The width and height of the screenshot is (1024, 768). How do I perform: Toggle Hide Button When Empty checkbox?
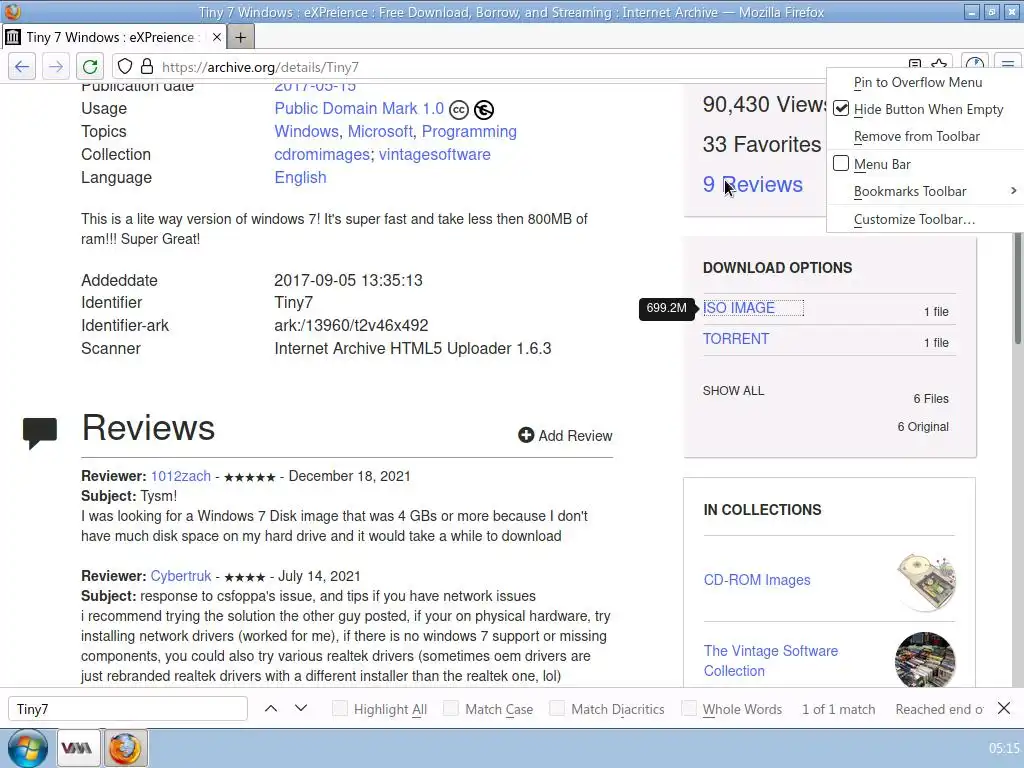tap(841, 108)
